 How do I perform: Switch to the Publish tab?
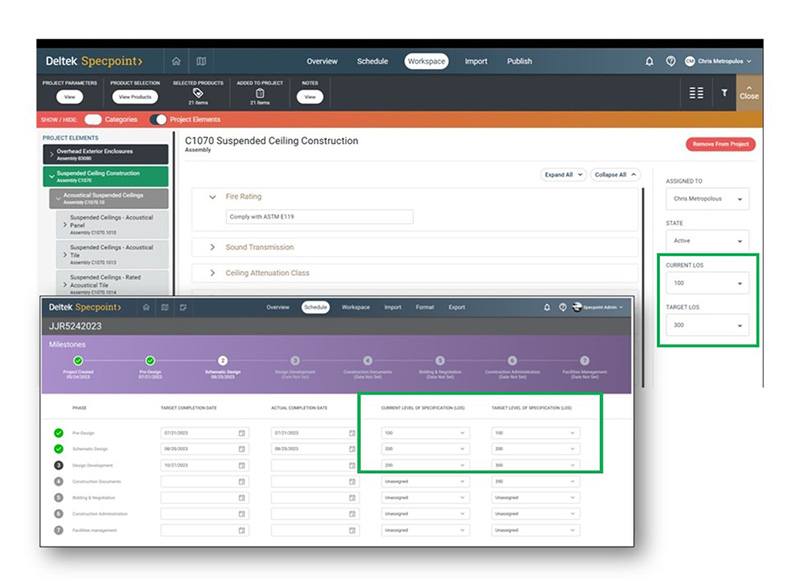click(519, 61)
